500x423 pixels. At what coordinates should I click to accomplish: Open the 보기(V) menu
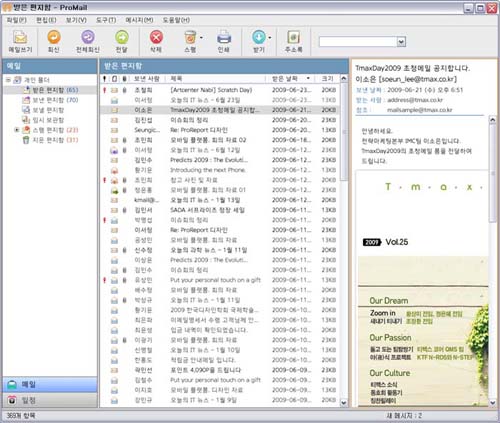coord(76,20)
